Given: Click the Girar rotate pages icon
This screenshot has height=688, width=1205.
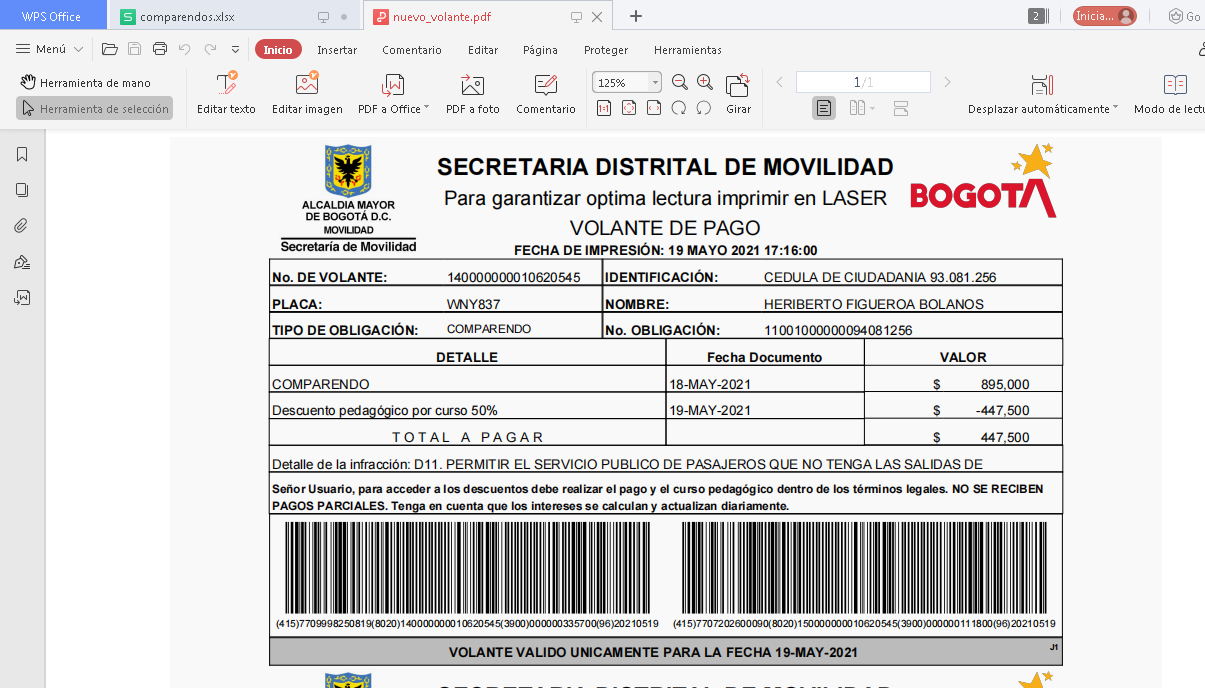Looking at the screenshot, I should click(738, 85).
